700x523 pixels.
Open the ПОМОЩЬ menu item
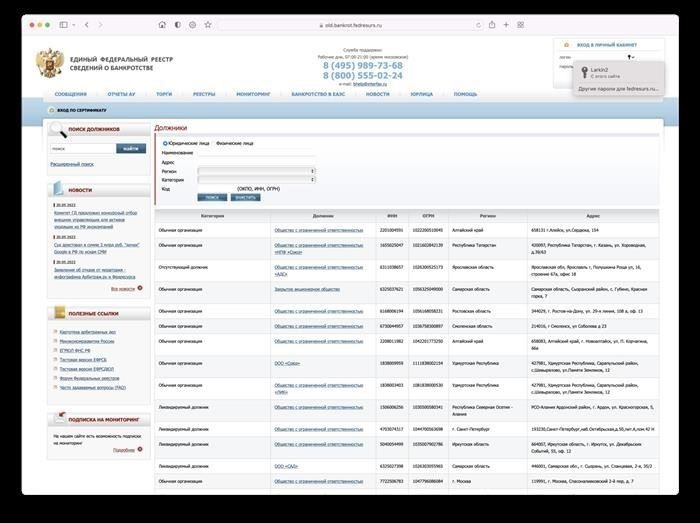[465, 94]
